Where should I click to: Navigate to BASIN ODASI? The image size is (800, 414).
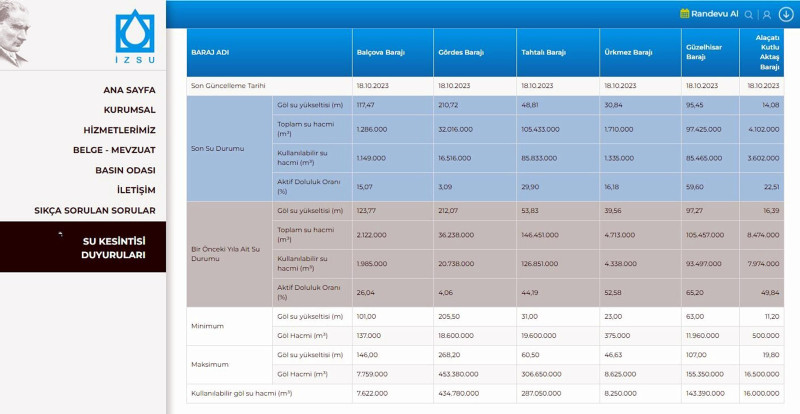125,170
